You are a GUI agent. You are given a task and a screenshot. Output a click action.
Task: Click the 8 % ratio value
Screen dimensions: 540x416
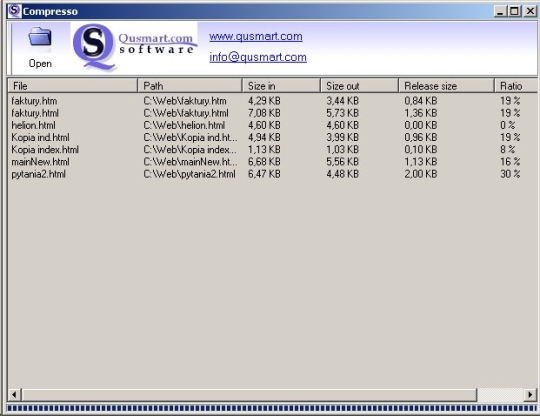coord(508,149)
